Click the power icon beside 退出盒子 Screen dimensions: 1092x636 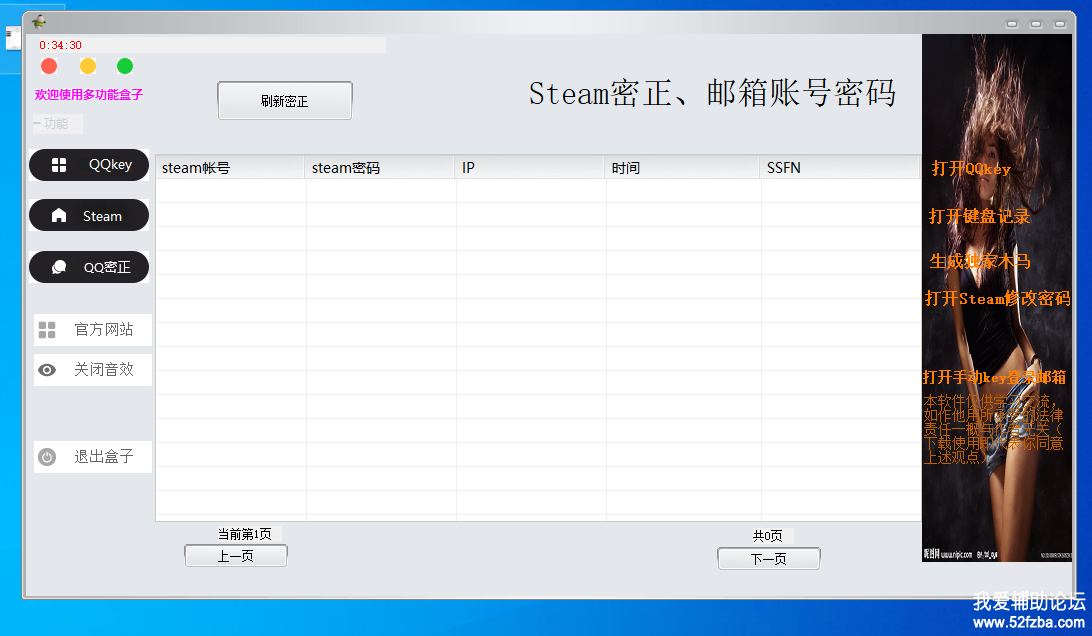tap(47, 457)
